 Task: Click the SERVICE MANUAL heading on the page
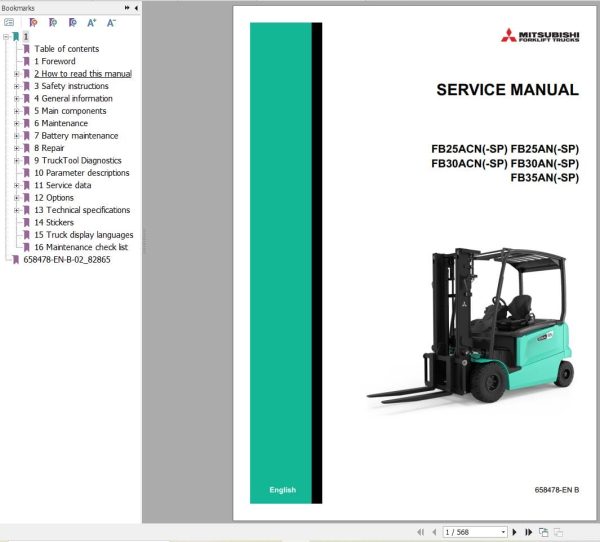click(x=507, y=90)
